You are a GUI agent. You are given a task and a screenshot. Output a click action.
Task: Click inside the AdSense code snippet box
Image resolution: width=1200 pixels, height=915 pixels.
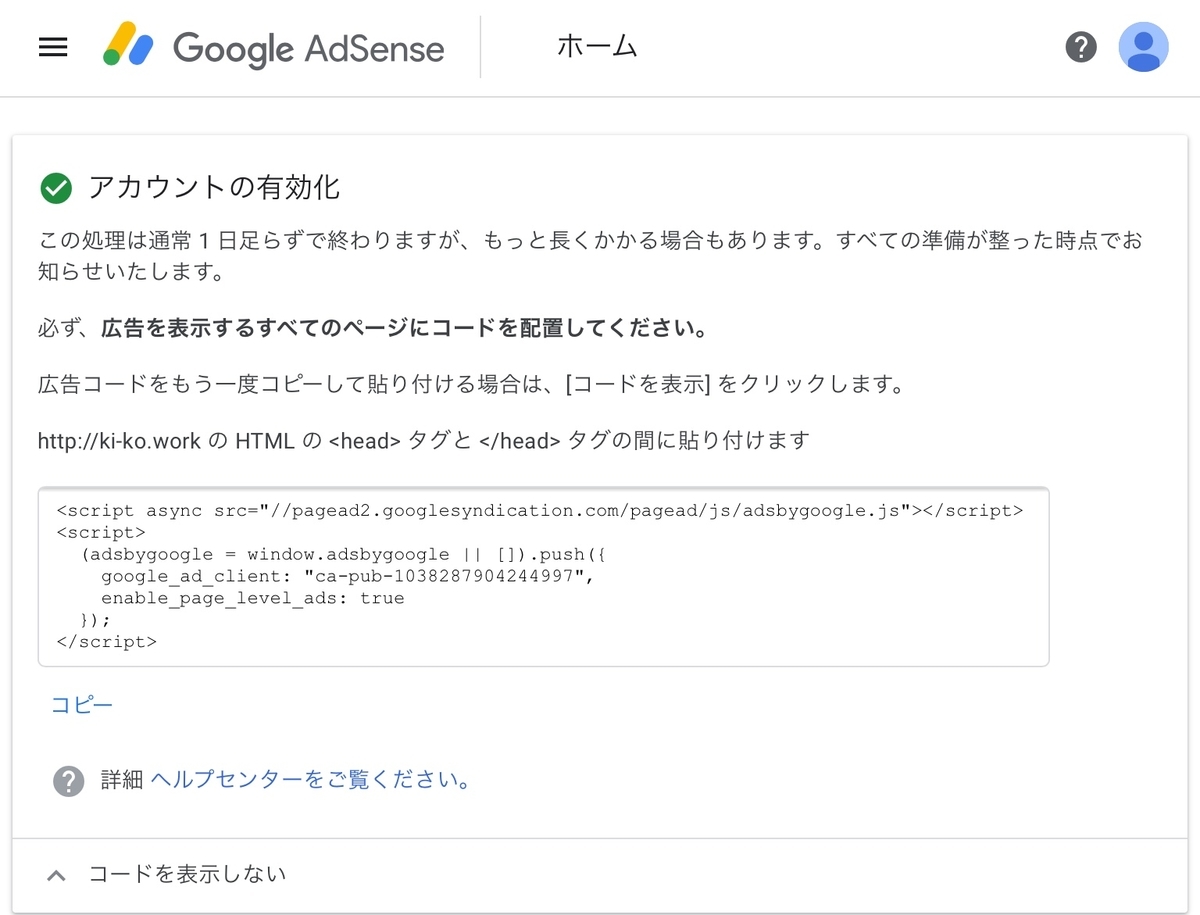pos(543,577)
